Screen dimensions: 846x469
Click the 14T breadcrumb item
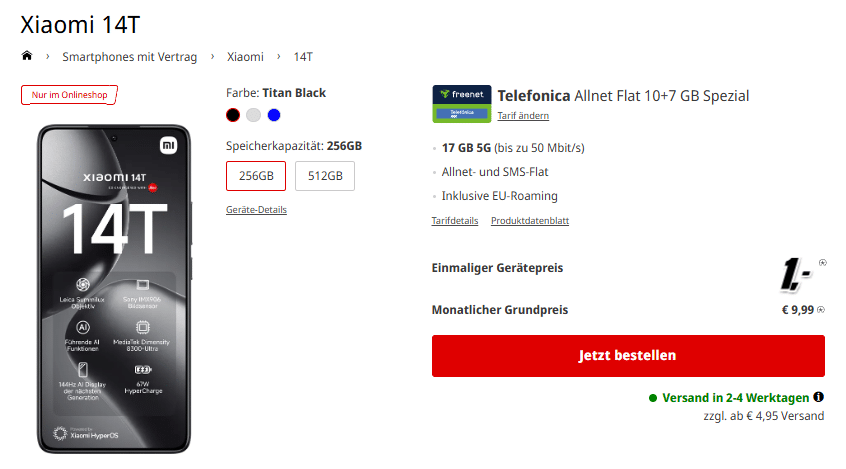pyautogui.click(x=303, y=57)
